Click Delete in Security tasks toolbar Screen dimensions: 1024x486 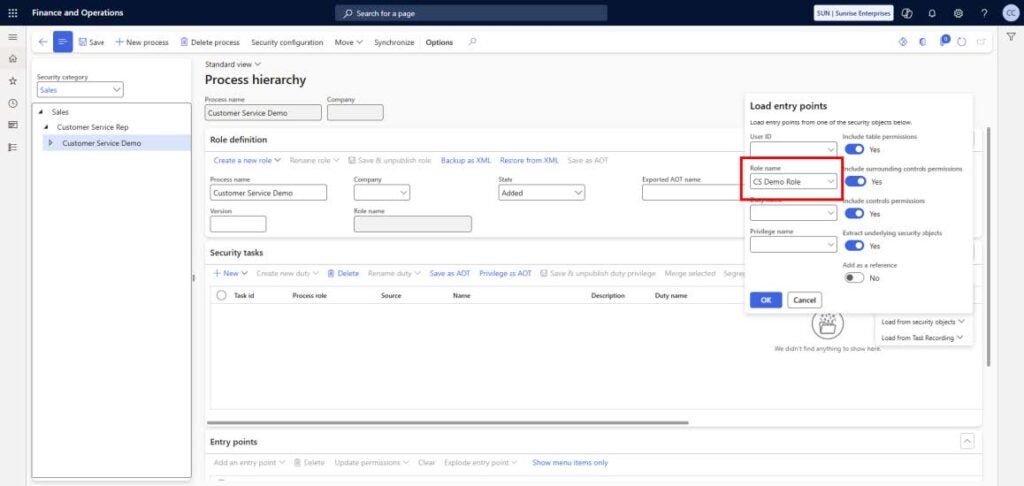pos(343,273)
